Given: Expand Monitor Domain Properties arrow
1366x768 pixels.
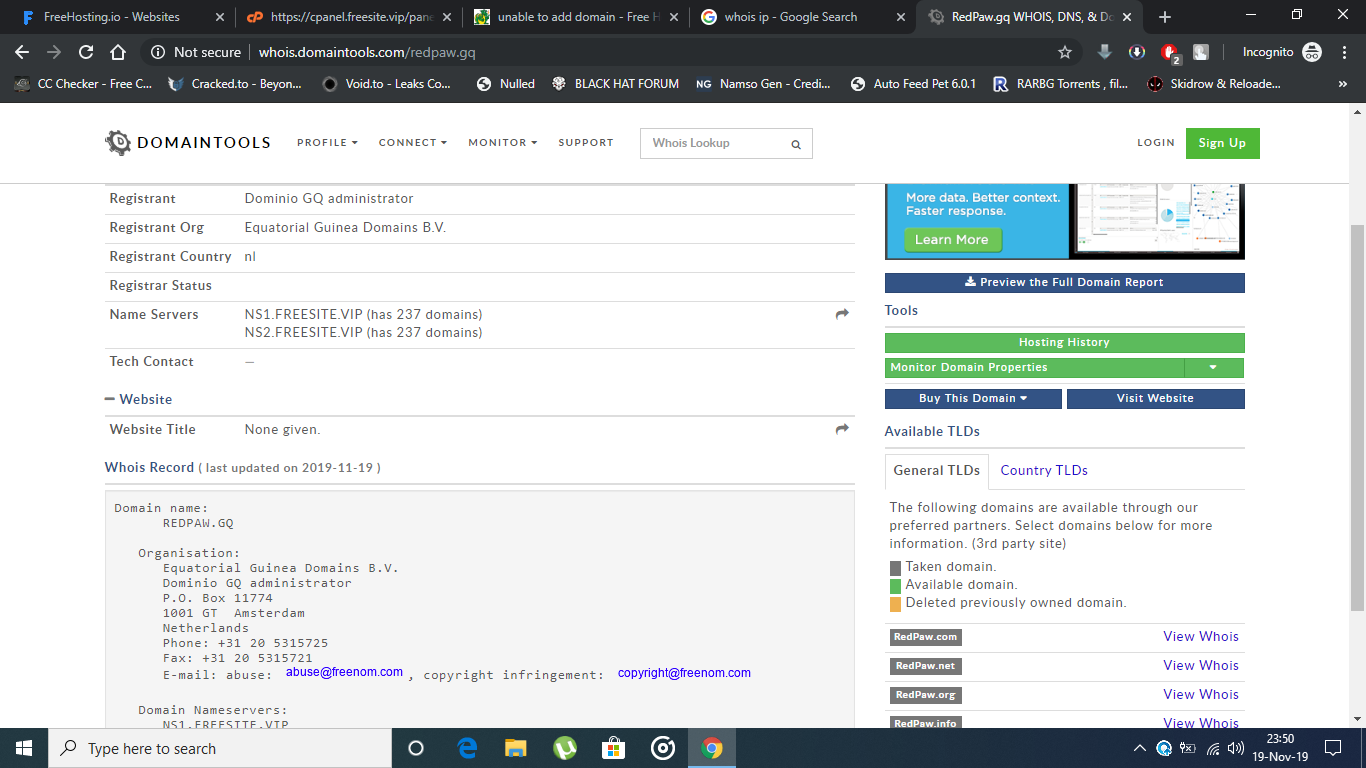Looking at the screenshot, I should pyautogui.click(x=1213, y=367).
